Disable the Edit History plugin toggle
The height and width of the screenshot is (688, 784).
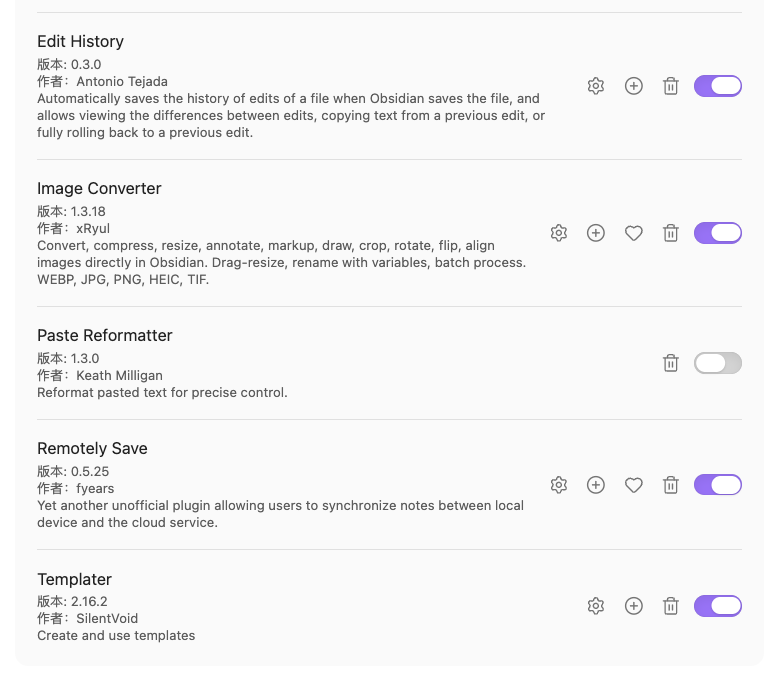pos(718,86)
